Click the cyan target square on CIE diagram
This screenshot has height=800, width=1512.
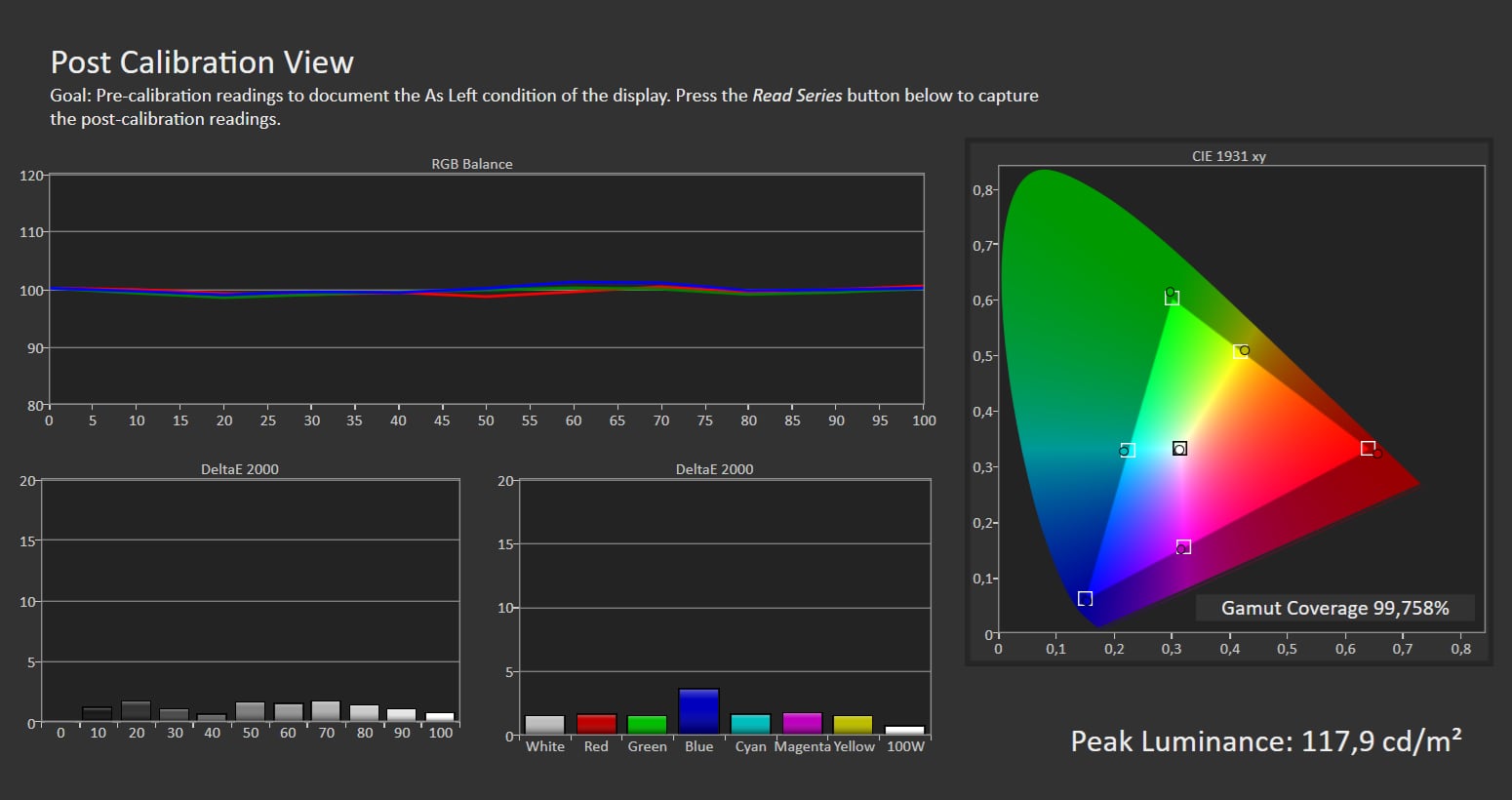click(x=1129, y=450)
